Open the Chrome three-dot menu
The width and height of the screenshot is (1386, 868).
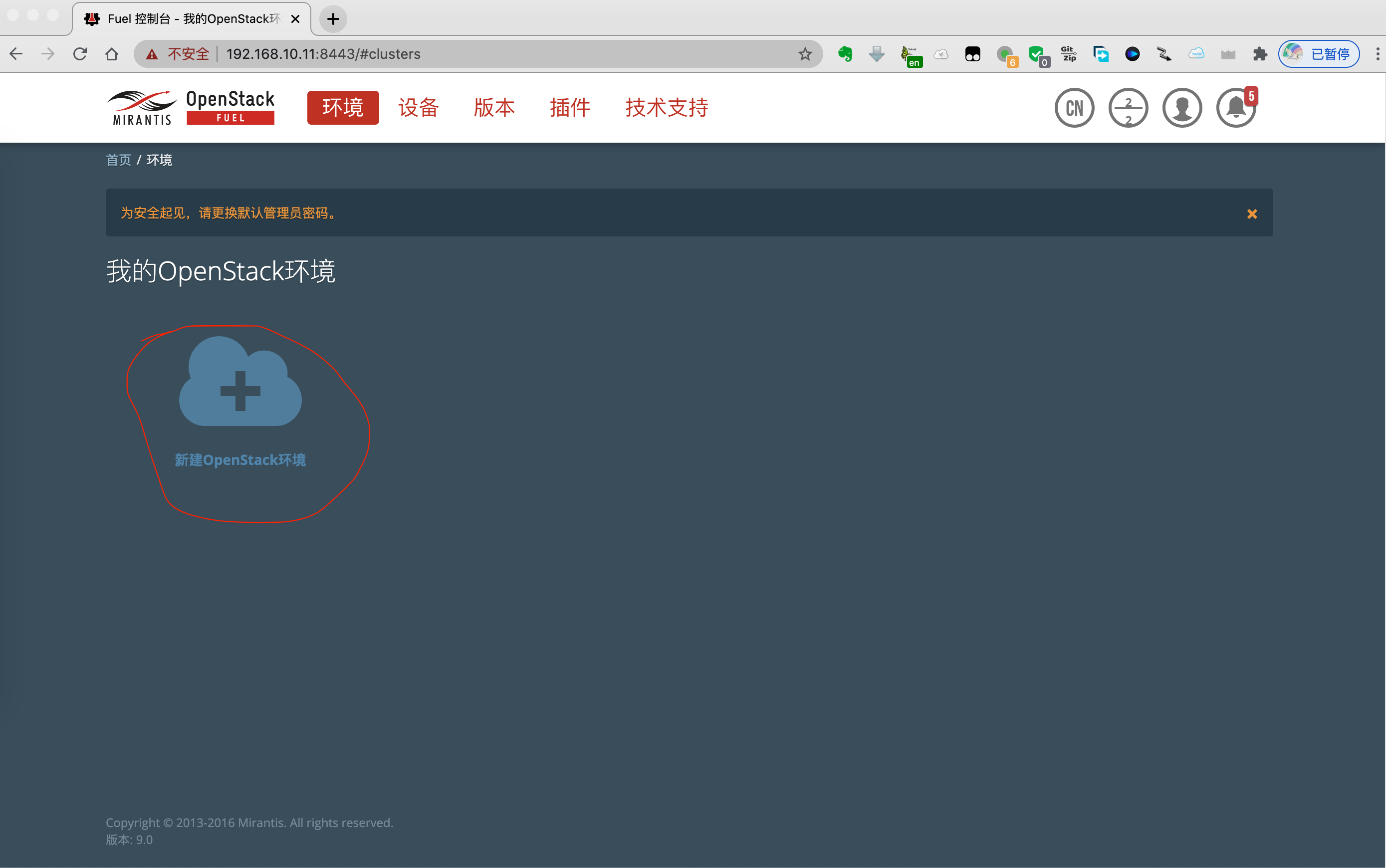pos(1378,54)
